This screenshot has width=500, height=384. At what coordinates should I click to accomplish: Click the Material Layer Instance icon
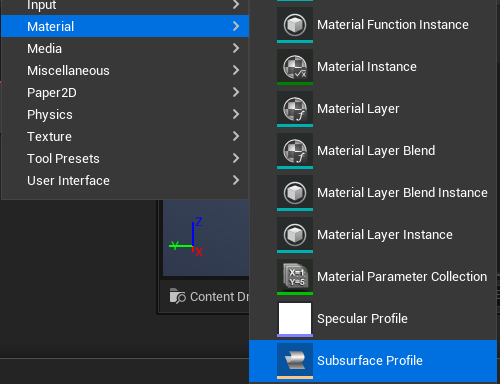(295, 235)
